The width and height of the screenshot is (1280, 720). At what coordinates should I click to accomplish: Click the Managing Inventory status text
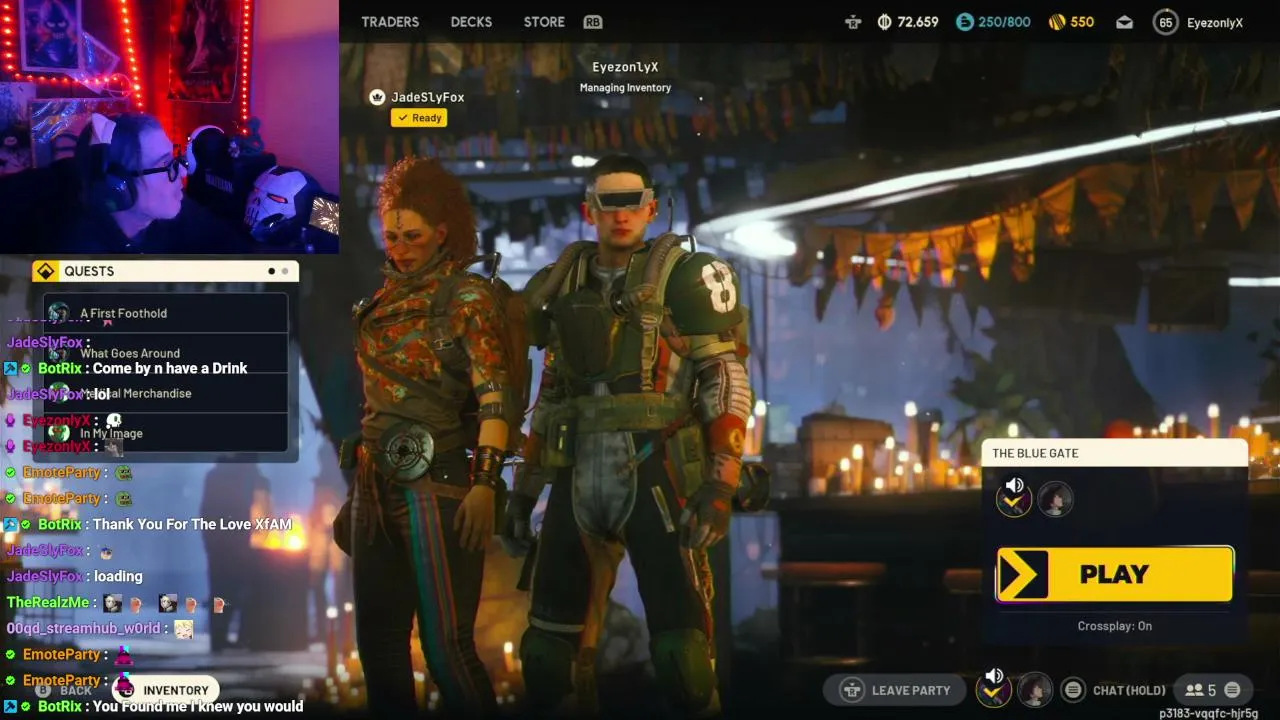(625, 88)
